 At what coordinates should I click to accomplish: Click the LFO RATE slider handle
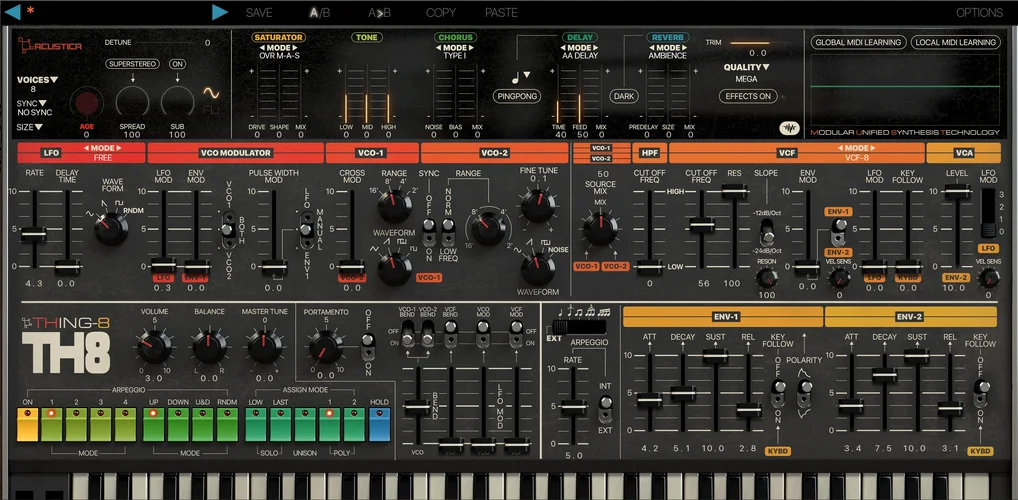pyautogui.click(x=33, y=234)
